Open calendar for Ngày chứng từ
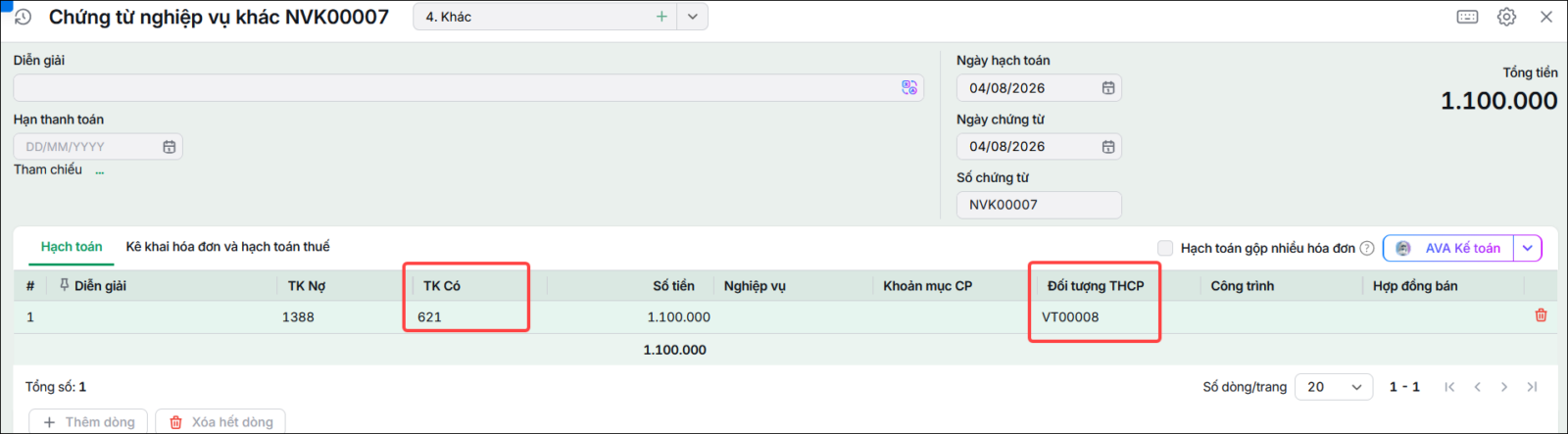The image size is (1568, 434). click(x=1108, y=147)
